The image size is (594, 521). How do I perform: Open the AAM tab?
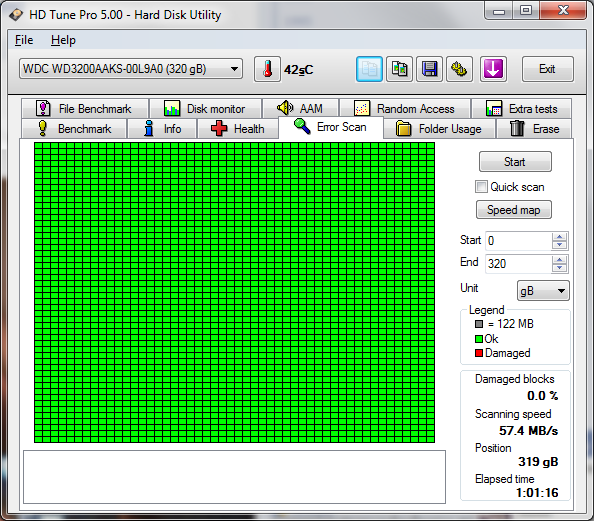tap(300, 109)
